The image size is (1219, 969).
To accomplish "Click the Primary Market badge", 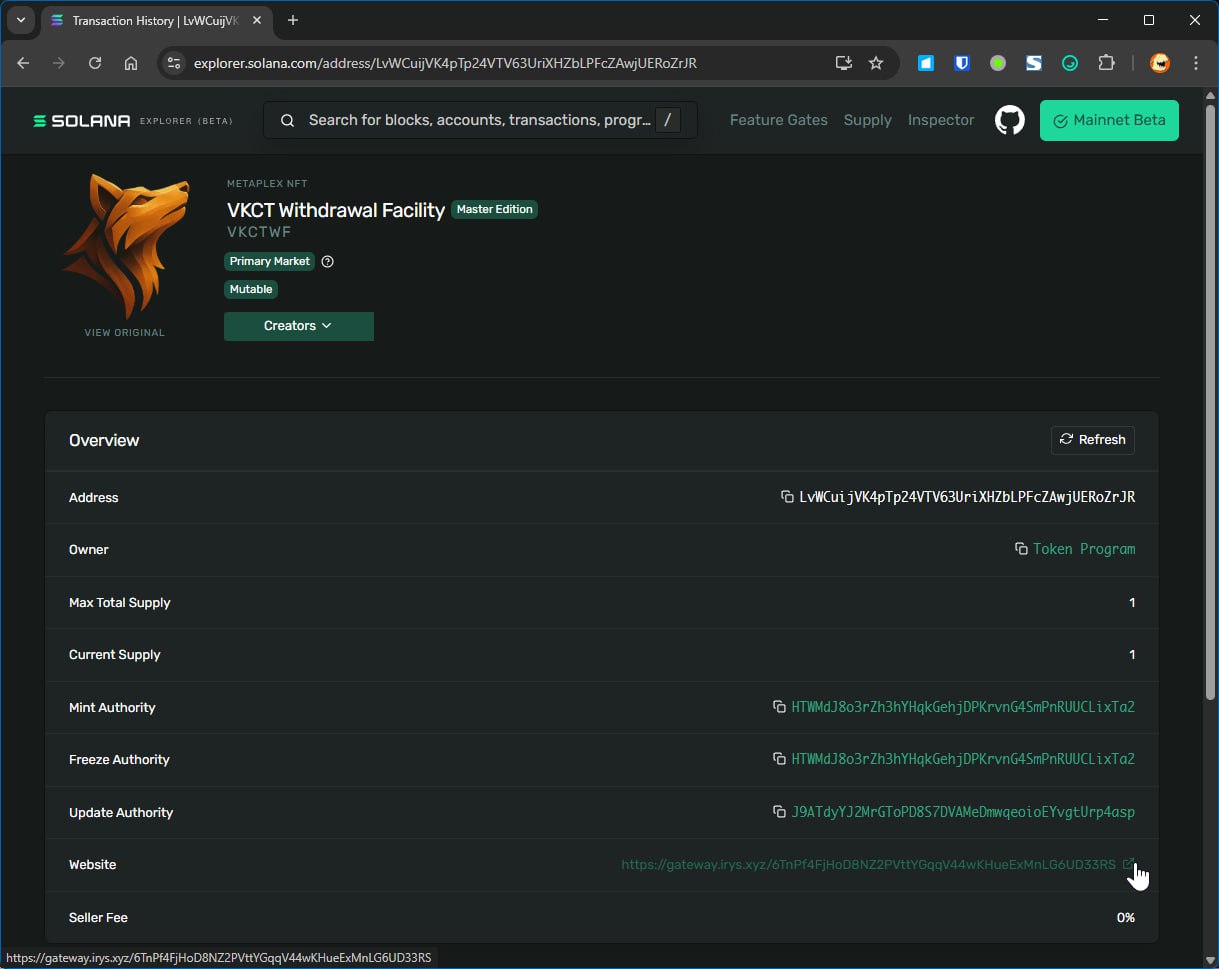I will 270,261.
